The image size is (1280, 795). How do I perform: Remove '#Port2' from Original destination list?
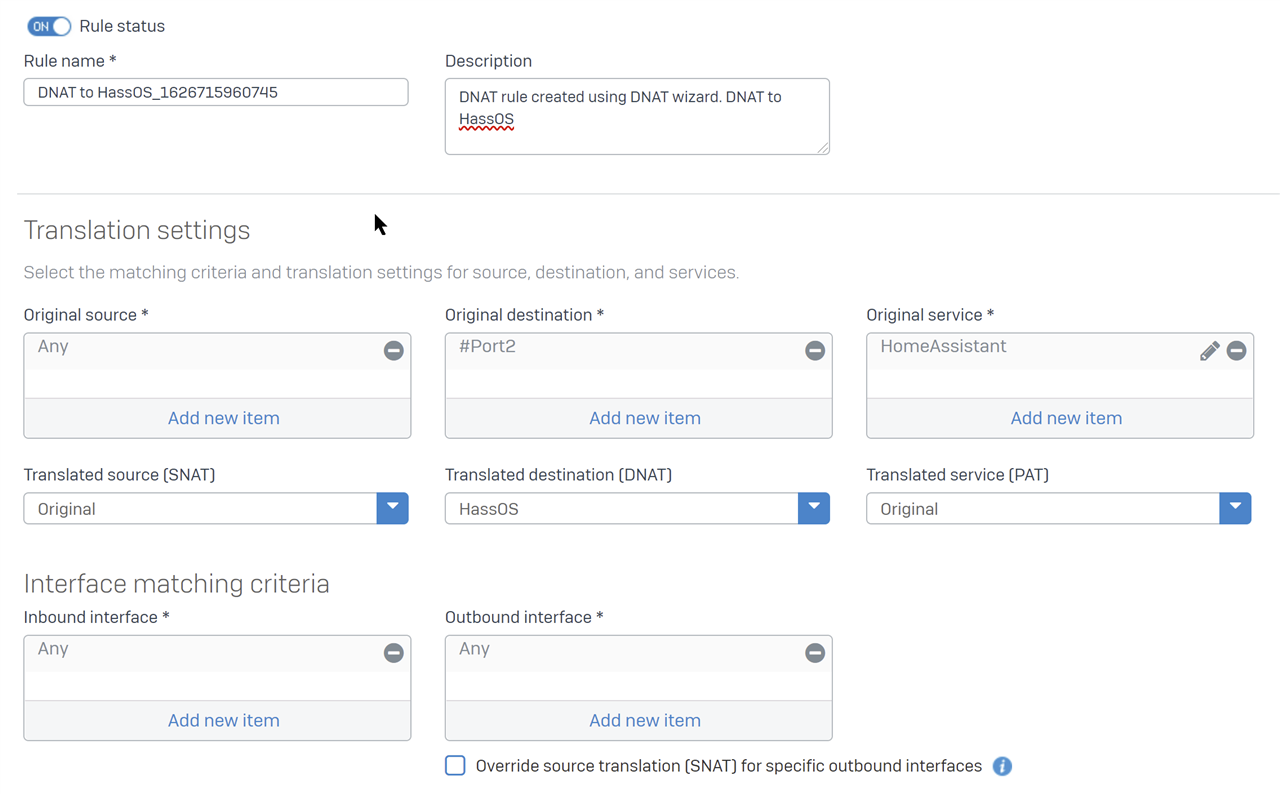point(815,350)
